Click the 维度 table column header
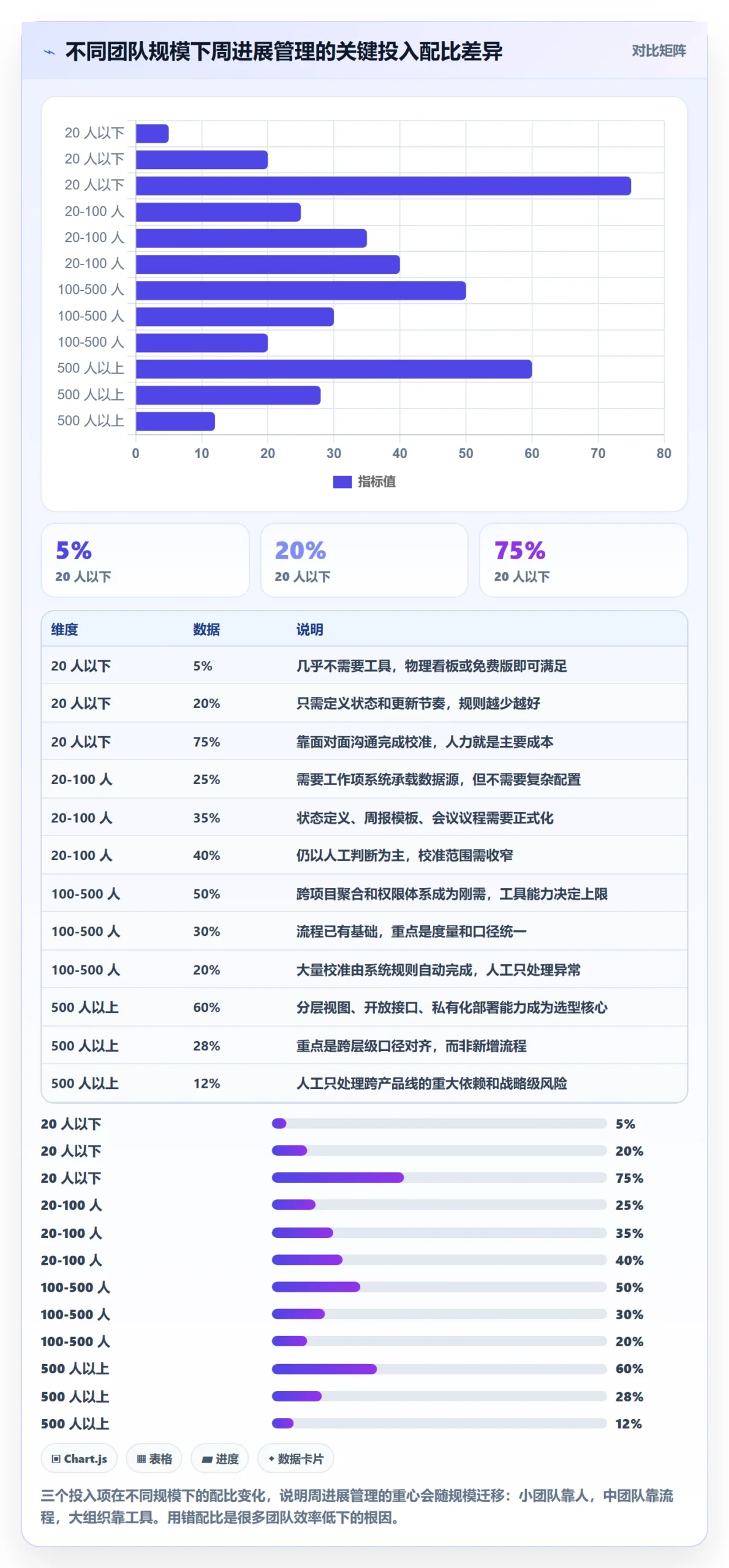729x1568 pixels. 64,630
